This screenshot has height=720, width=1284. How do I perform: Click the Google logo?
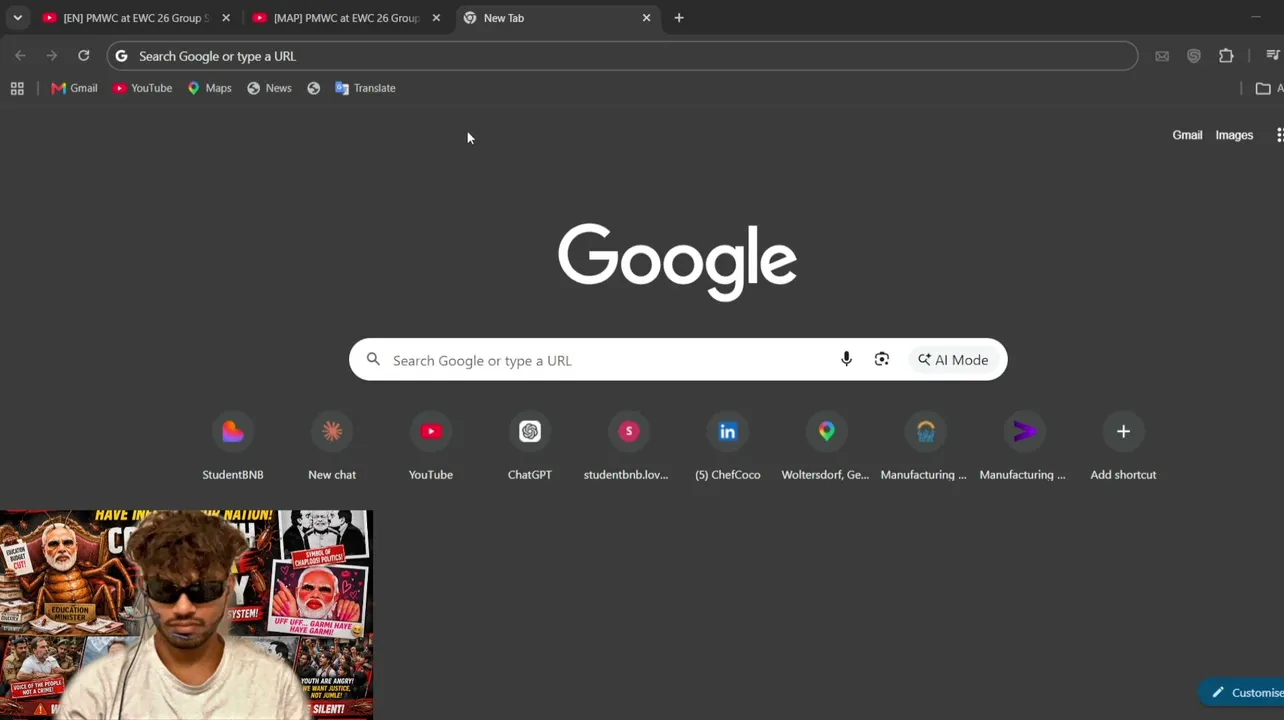click(677, 262)
